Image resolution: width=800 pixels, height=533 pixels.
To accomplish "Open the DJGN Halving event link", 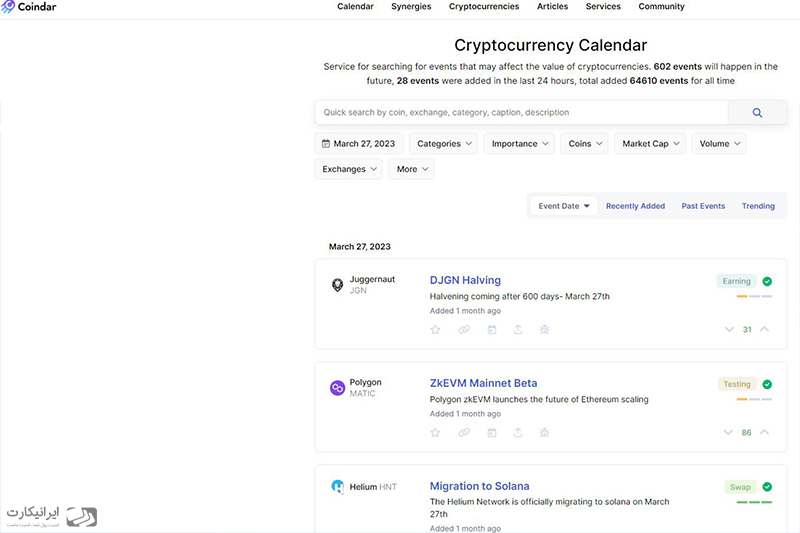I will point(465,280).
